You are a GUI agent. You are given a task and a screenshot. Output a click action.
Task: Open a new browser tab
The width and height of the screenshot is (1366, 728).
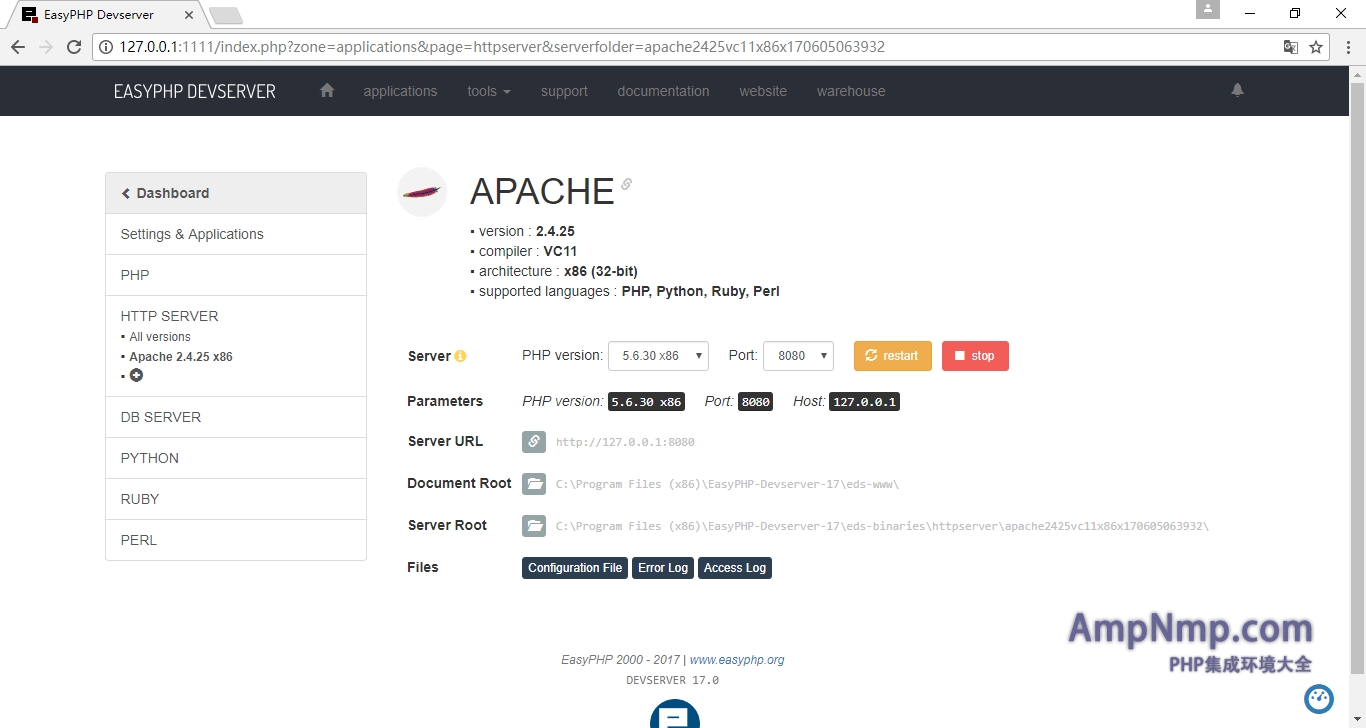[226, 15]
